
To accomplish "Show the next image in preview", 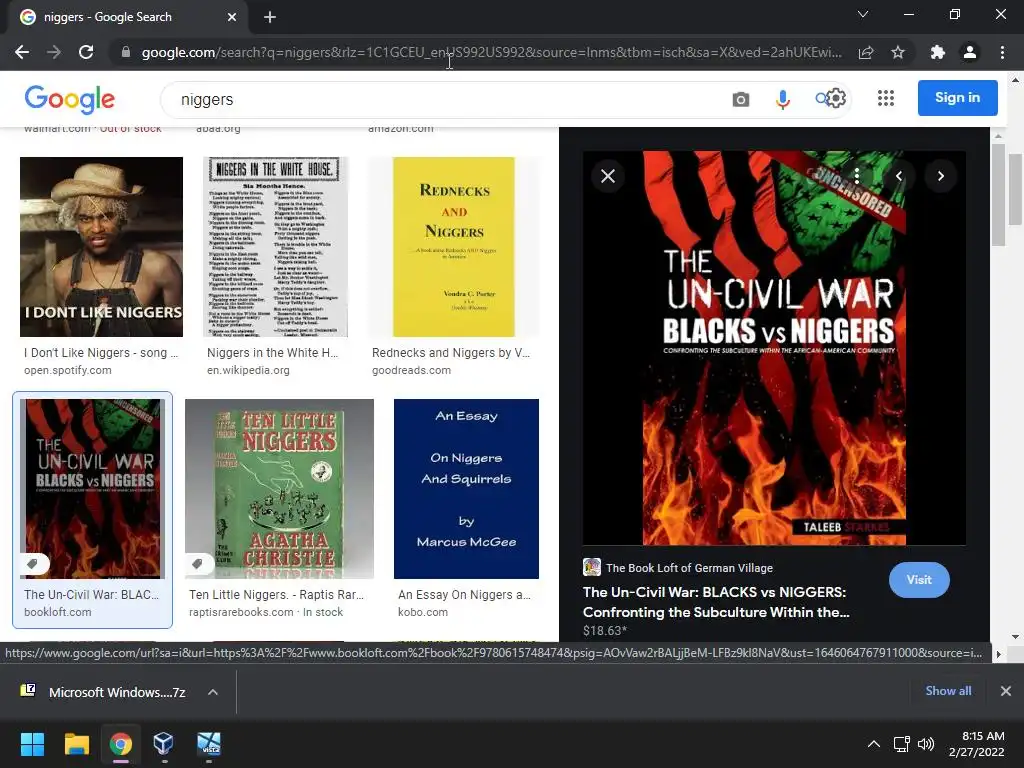I will point(940,176).
